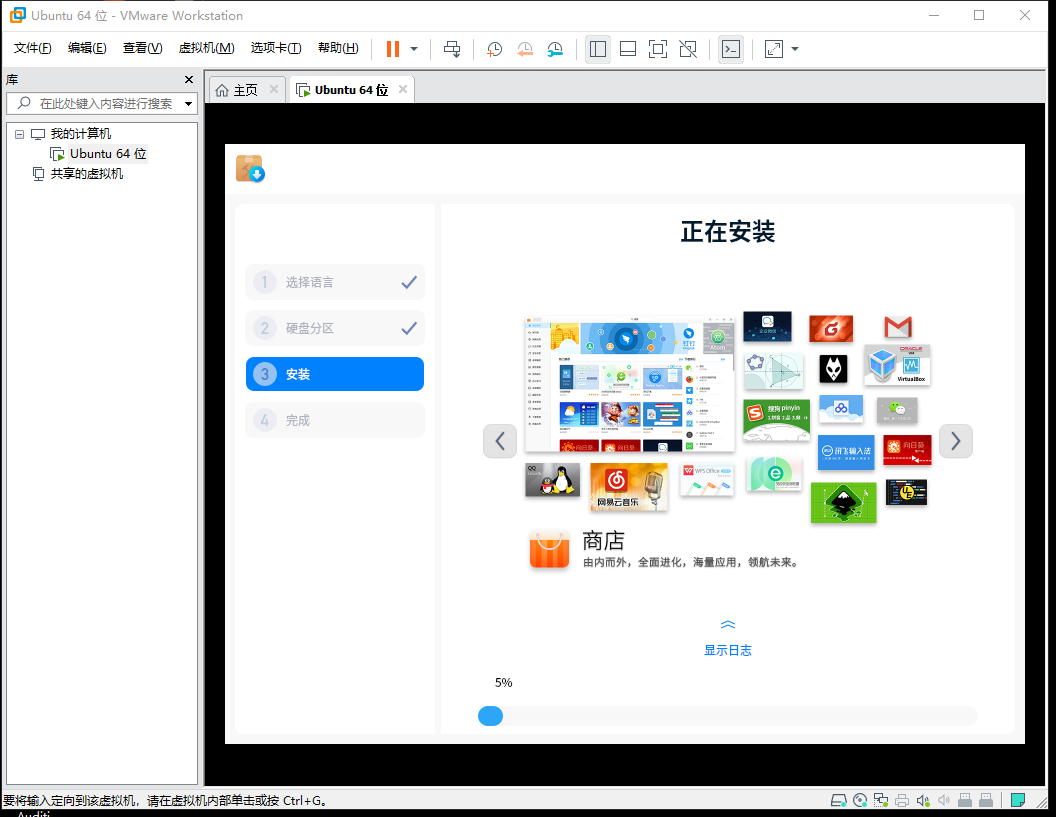Image resolution: width=1056 pixels, height=817 pixels.
Task: Select 共享的虚拟机 in the library
Action: coord(87,174)
